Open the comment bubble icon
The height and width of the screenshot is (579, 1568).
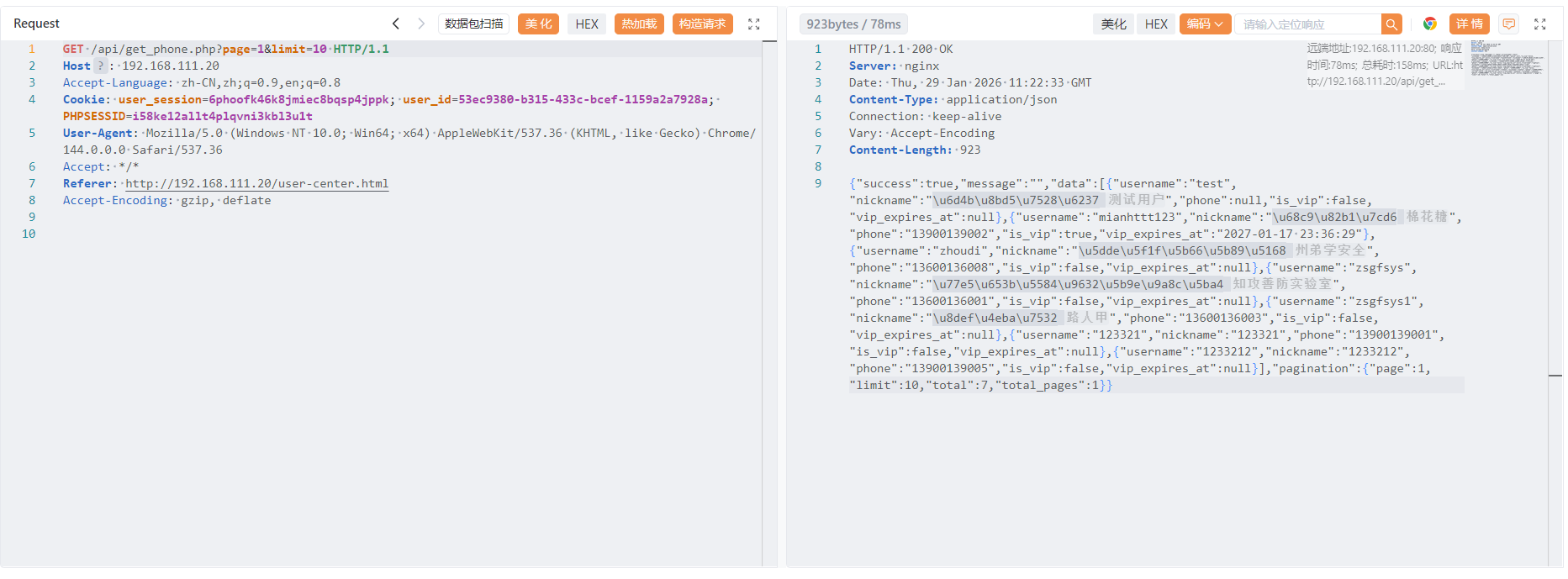tap(1509, 24)
